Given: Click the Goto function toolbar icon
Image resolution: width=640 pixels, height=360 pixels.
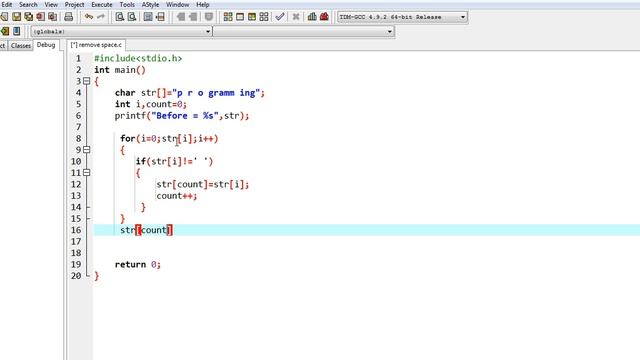Looking at the screenshot, I should pos(148,17).
